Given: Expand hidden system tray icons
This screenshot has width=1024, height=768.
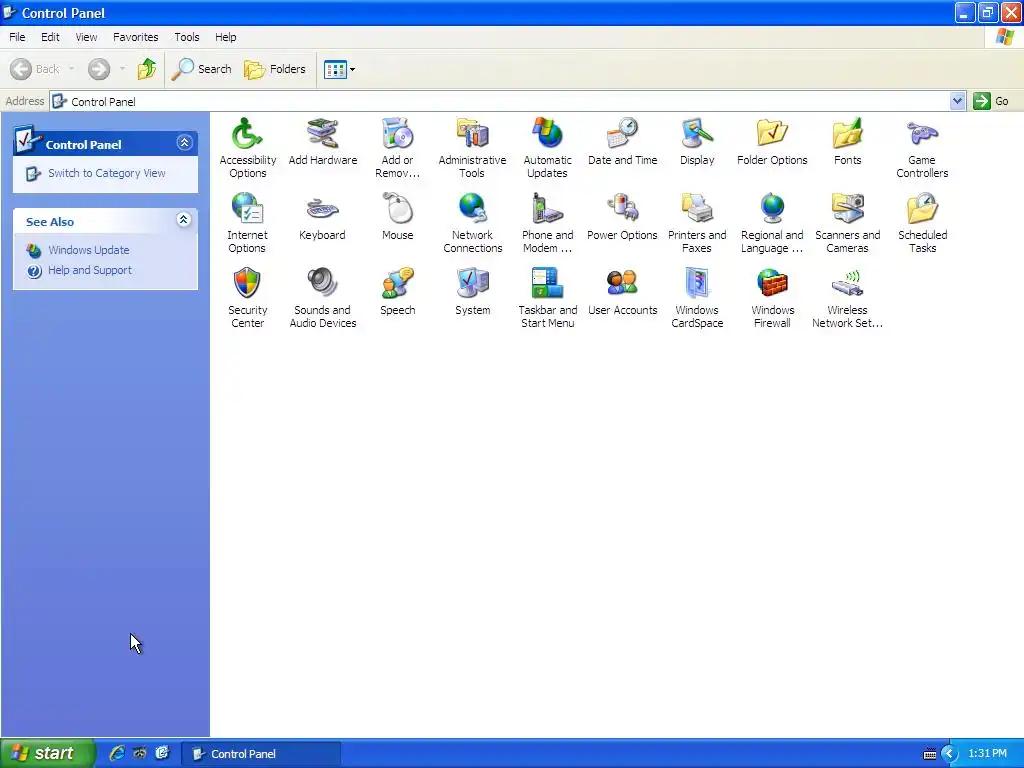Looking at the screenshot, I should (x=950, y=754).
